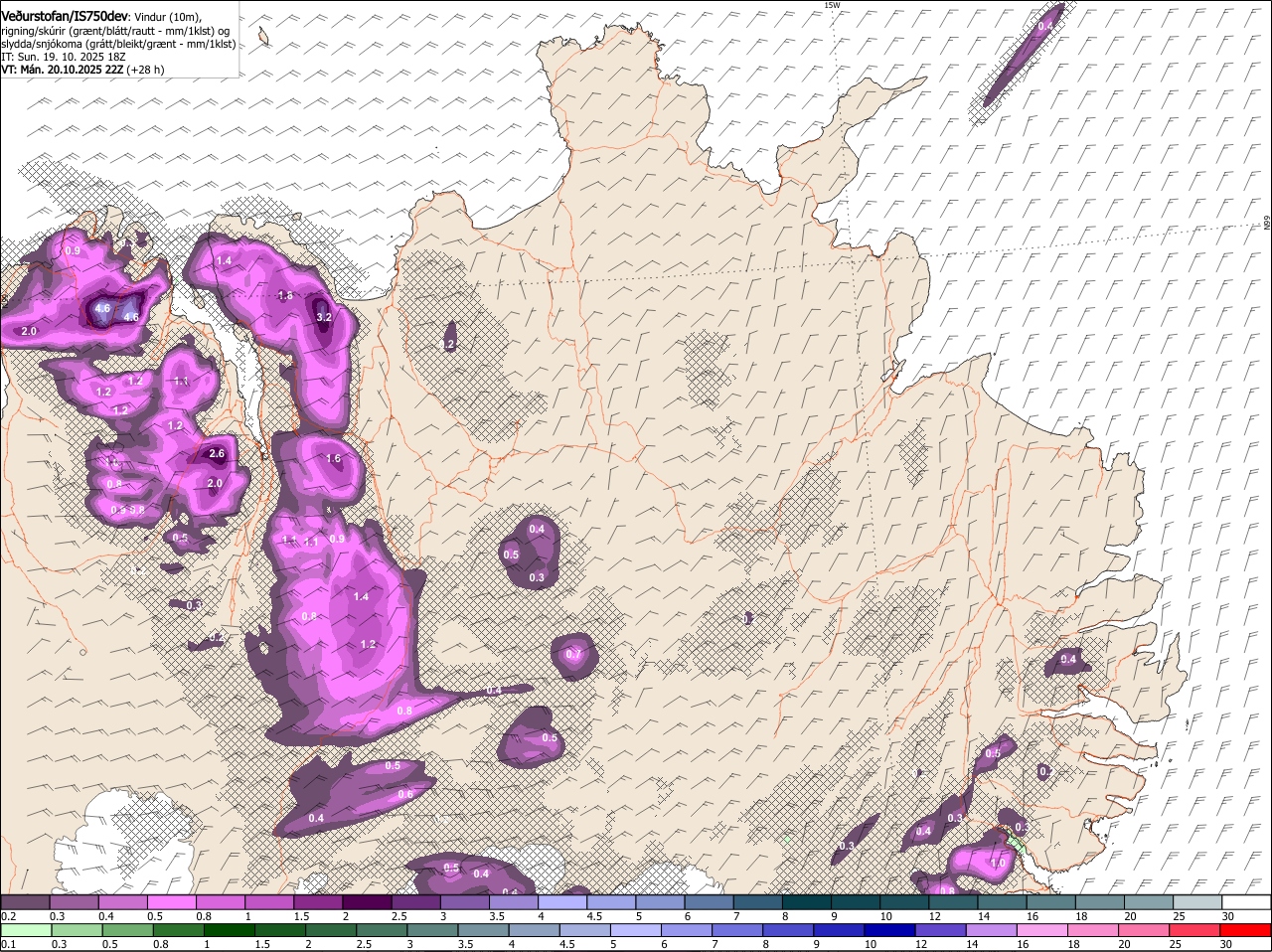Click the 16 label on upper scale
The height and width of the screenshot is (952, 1272).
(x=1033, y=916)
